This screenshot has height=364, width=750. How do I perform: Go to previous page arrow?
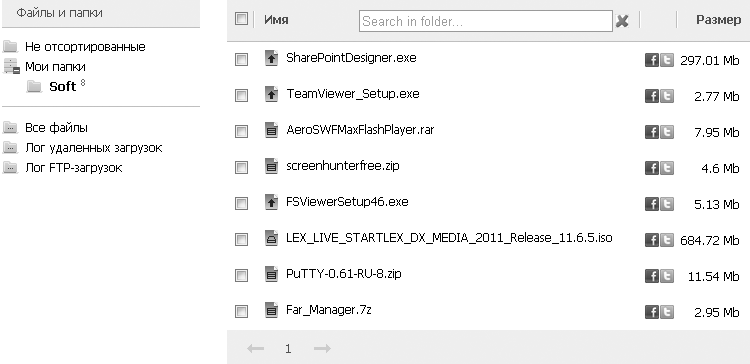(x=255, y=349)
